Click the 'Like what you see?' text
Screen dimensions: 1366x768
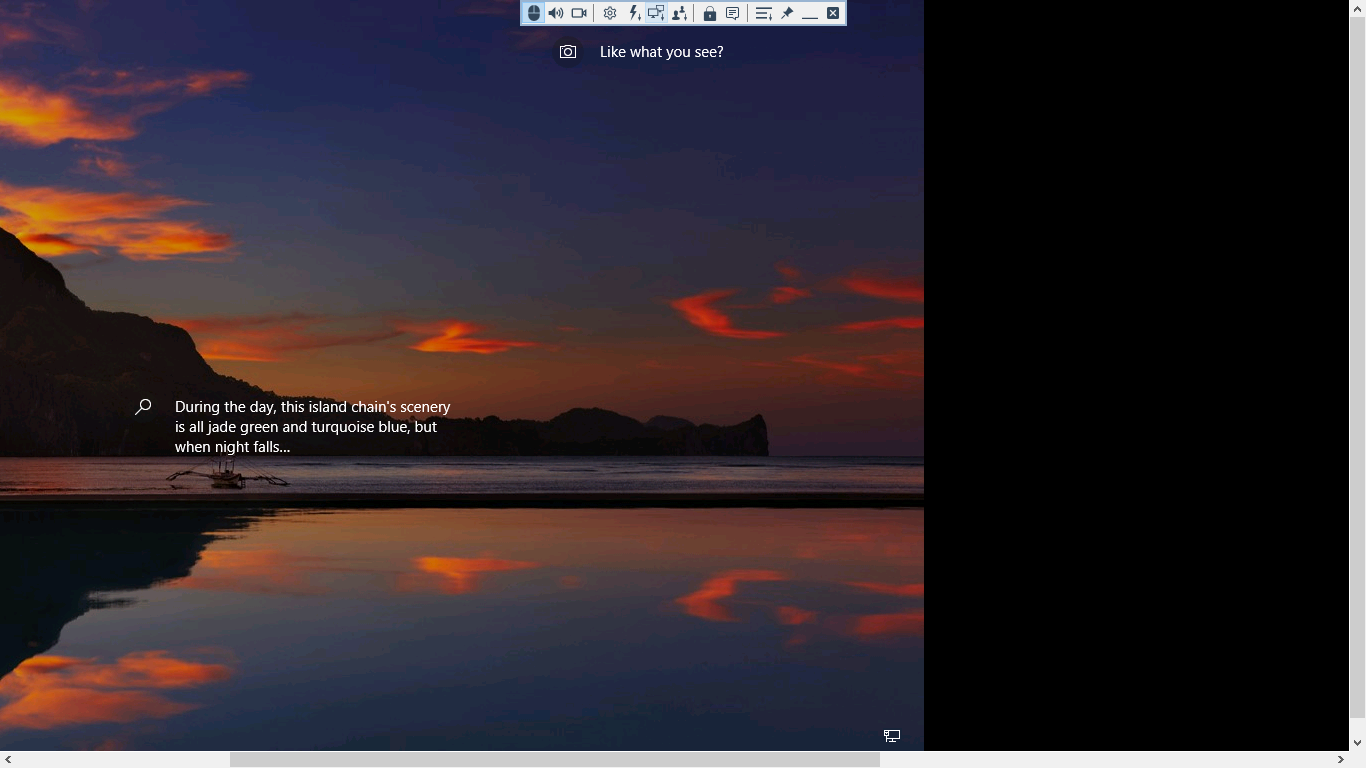coord(661,52)
